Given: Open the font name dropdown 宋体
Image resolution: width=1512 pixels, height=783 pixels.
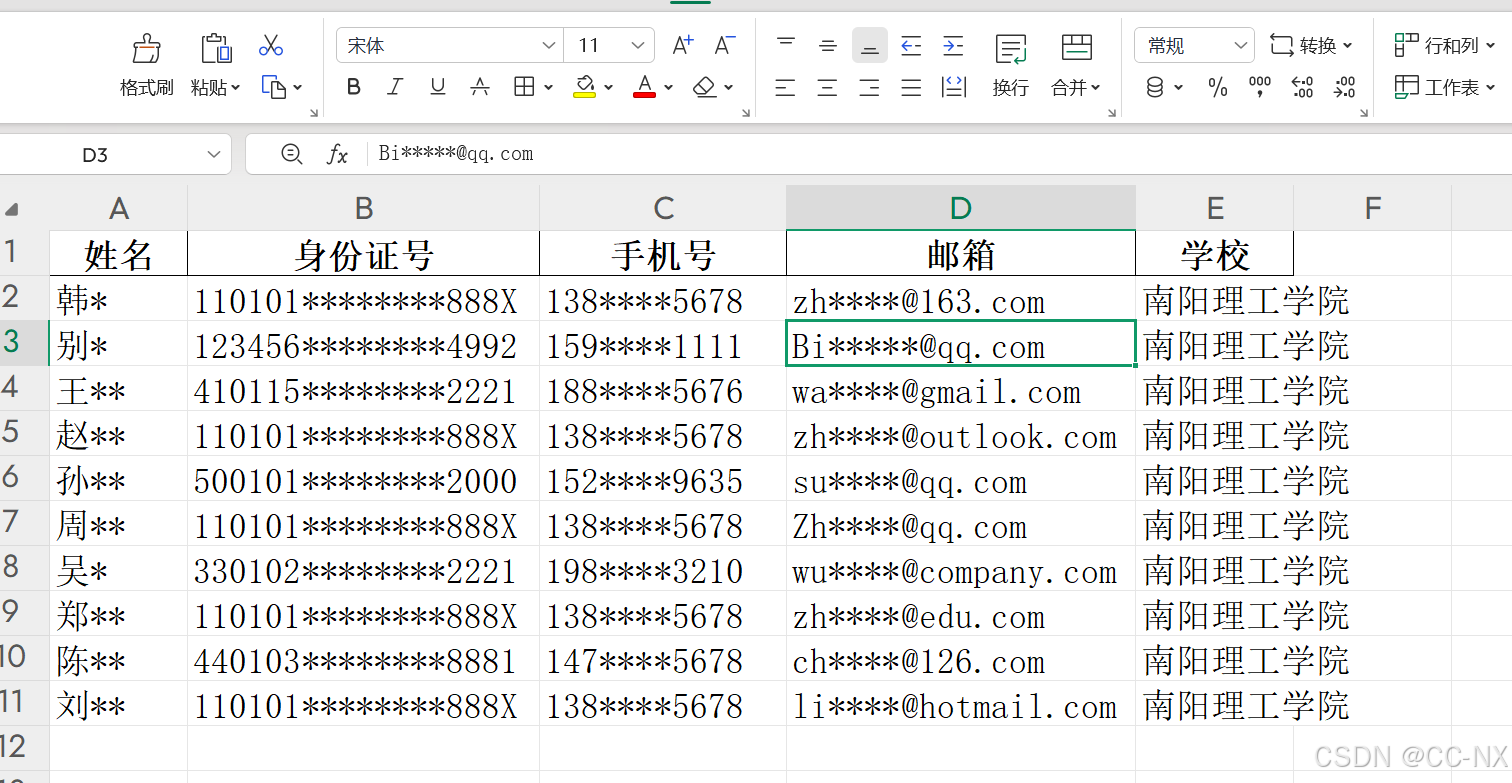Looking at the screenshot, I should (548, 45).
